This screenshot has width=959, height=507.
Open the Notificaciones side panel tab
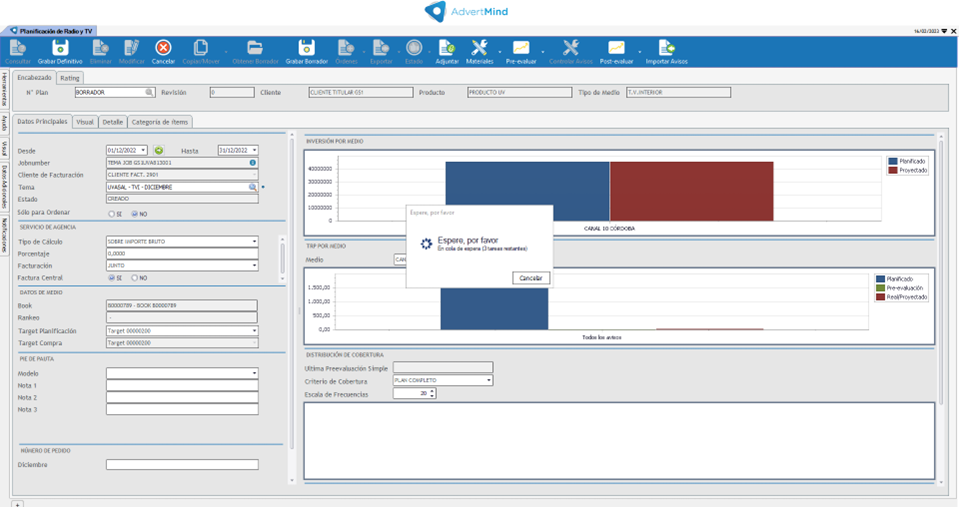coord(4,235)
